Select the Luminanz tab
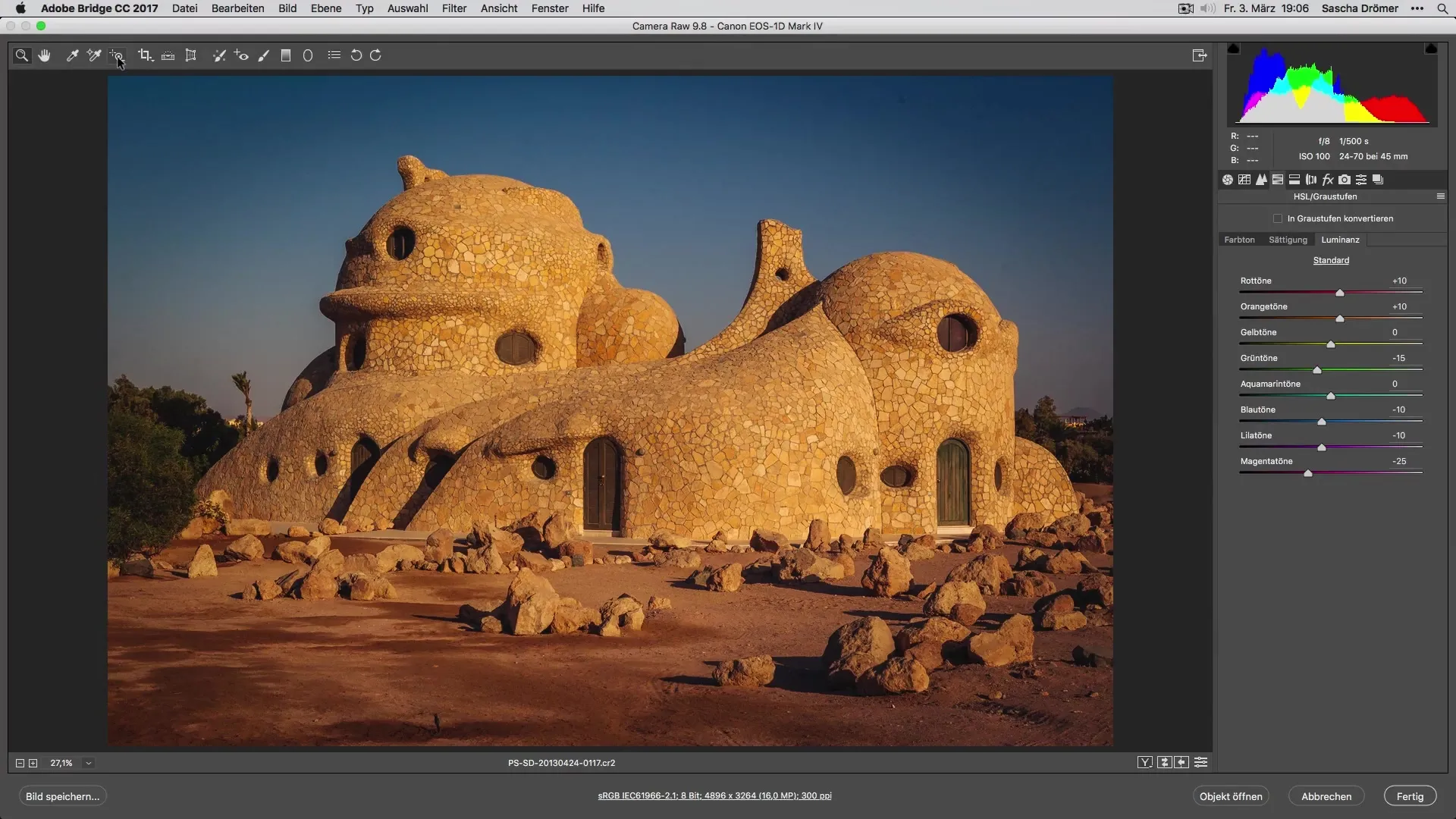This screenshot has width=1456, height=819. tap(1340, 240)
